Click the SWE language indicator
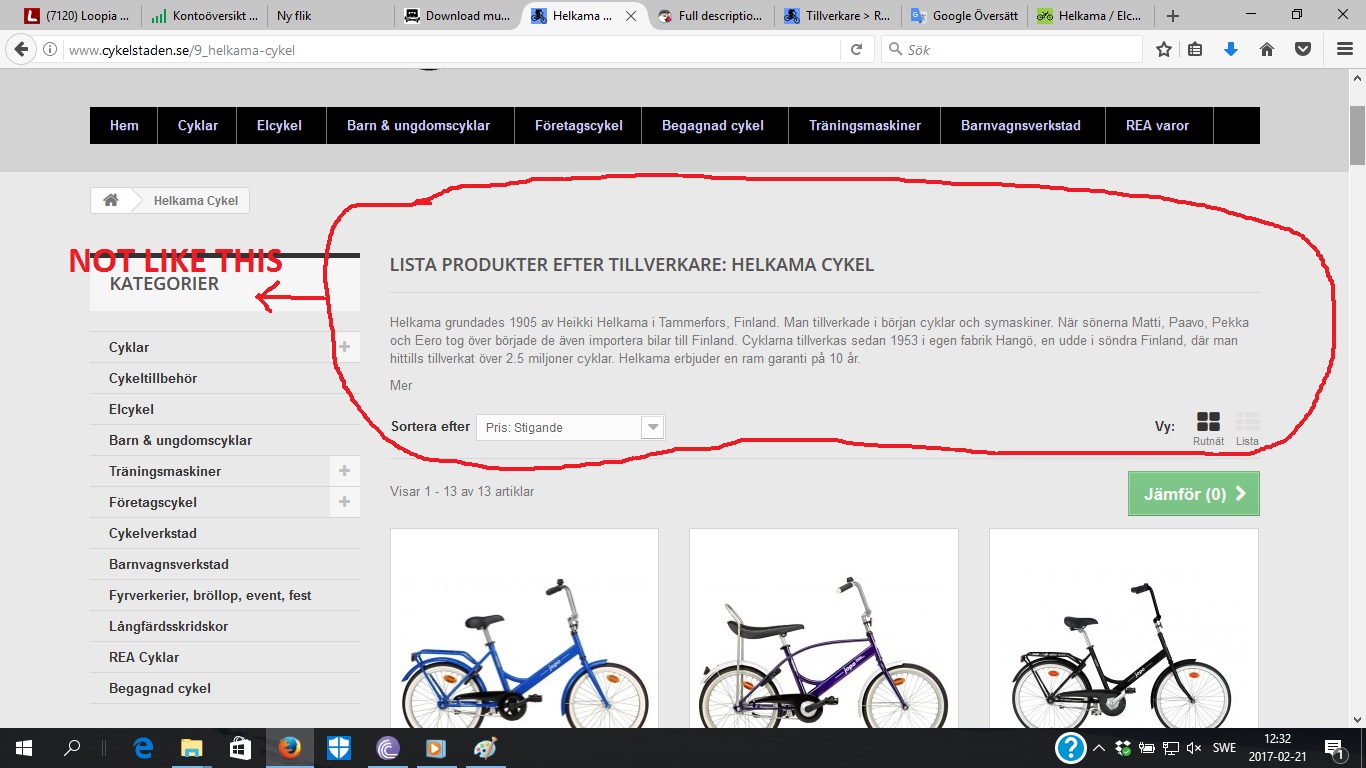The height and width of the screenshot is (768, 1366). coord(1224,747)
